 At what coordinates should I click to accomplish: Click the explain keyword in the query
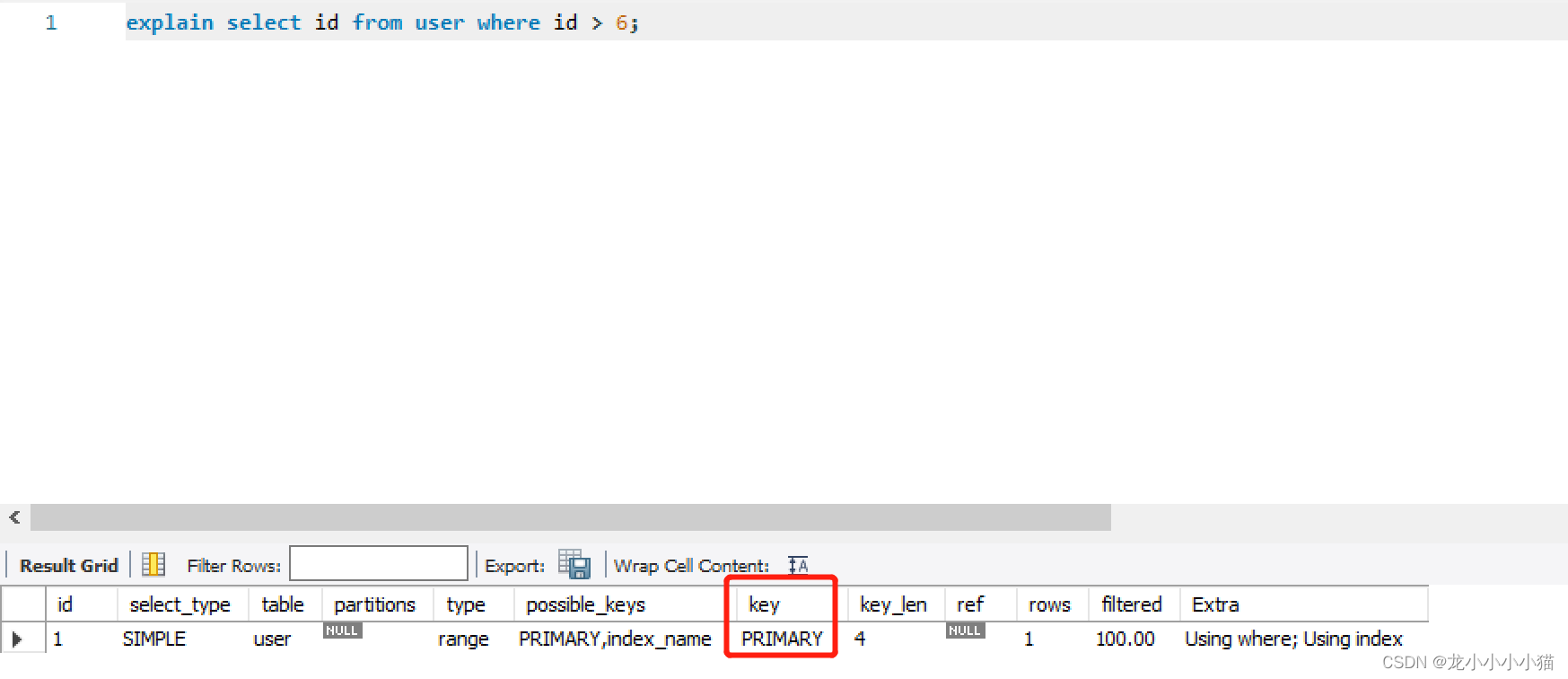[170, 22]
